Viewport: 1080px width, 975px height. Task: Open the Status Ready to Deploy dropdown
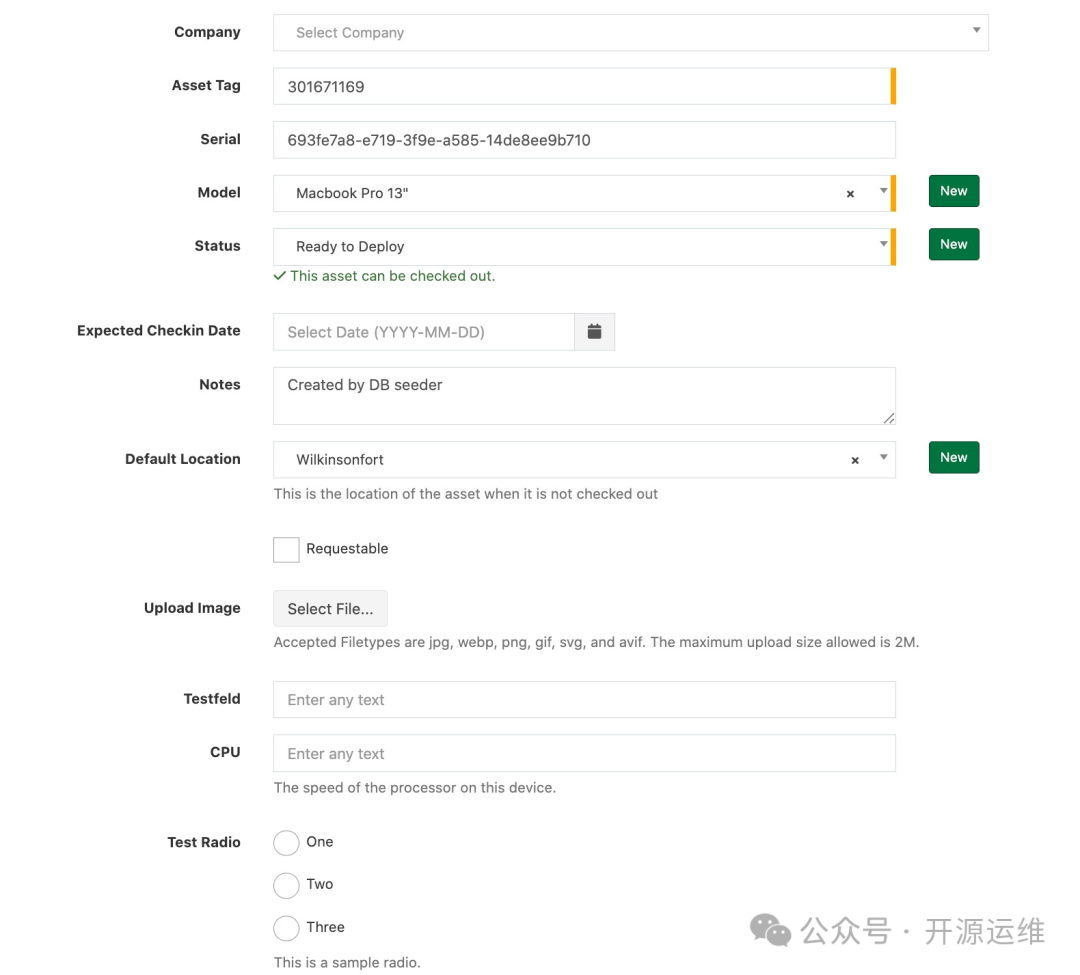point(582,247)
